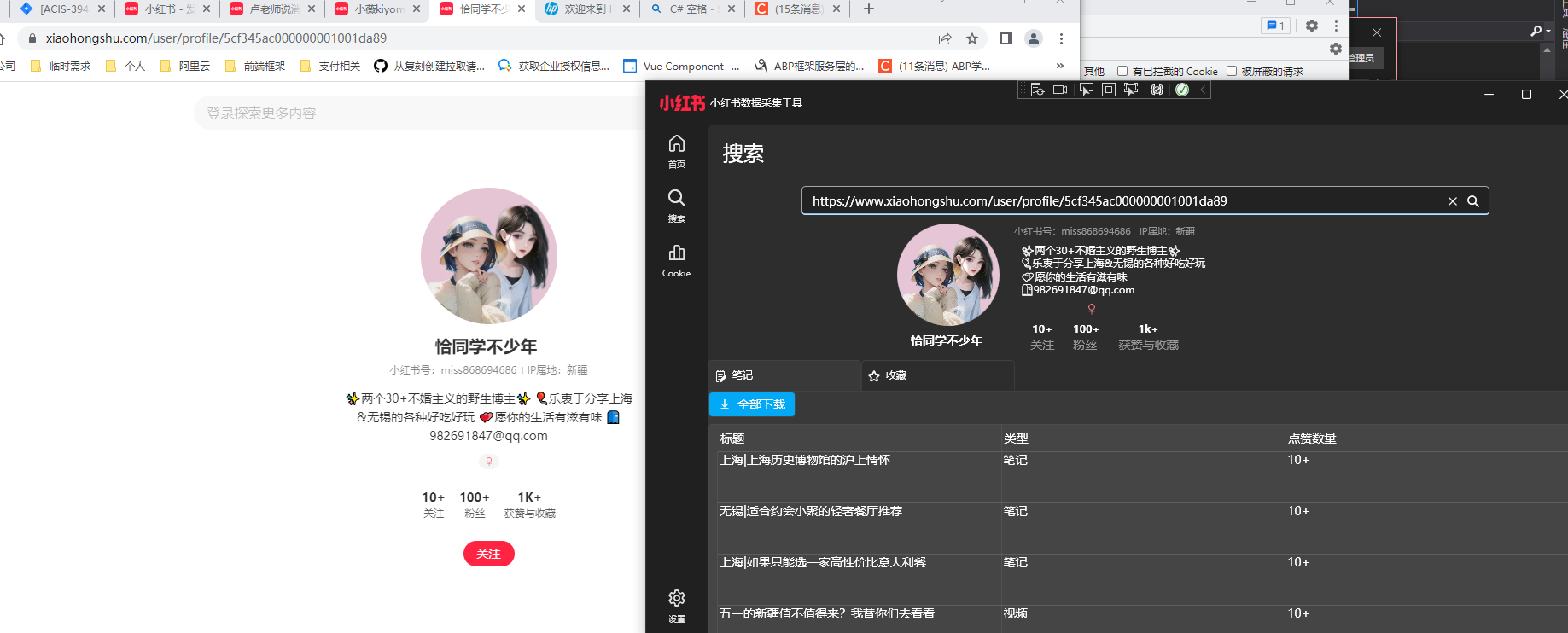Select the 搜索 search icon in sidebar
The width and height of the screenshot is (1568, 633).
[x=677, y=206]
